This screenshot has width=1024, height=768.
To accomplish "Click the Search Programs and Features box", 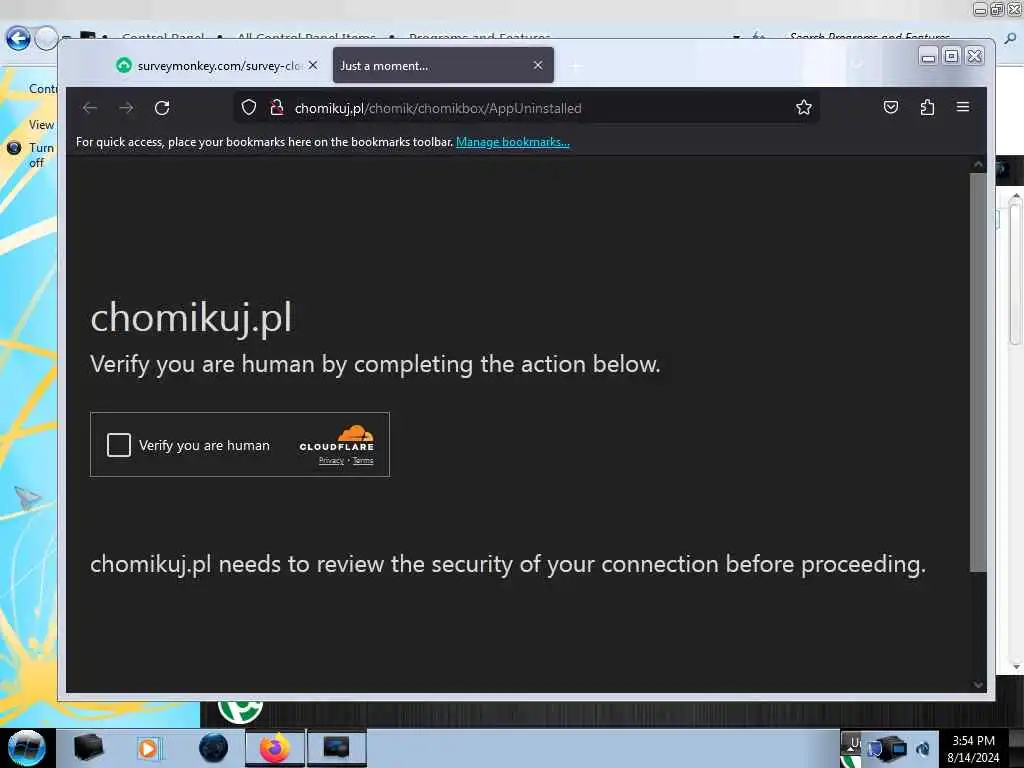I will coord(870,37).
